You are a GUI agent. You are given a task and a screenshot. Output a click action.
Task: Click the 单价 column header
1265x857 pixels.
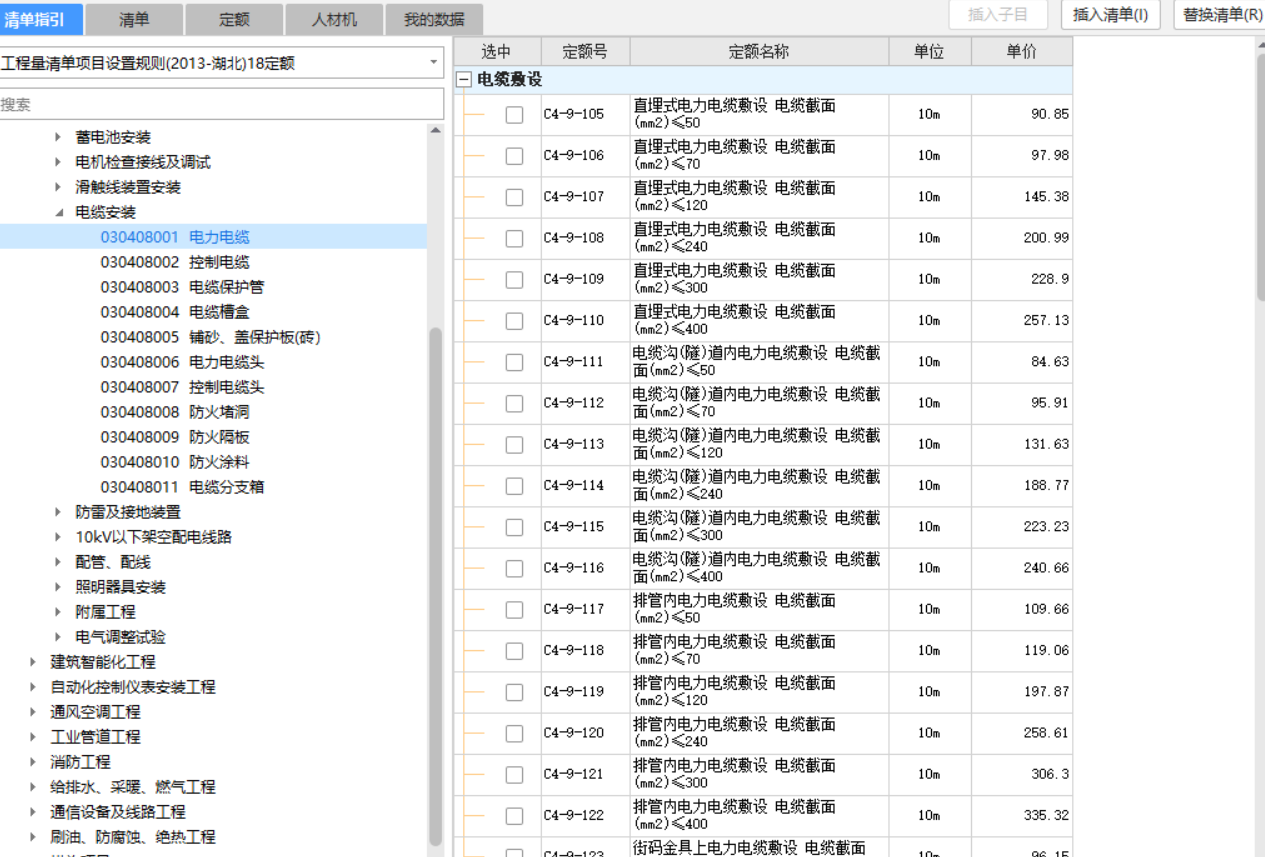[x=1021, y=52]
